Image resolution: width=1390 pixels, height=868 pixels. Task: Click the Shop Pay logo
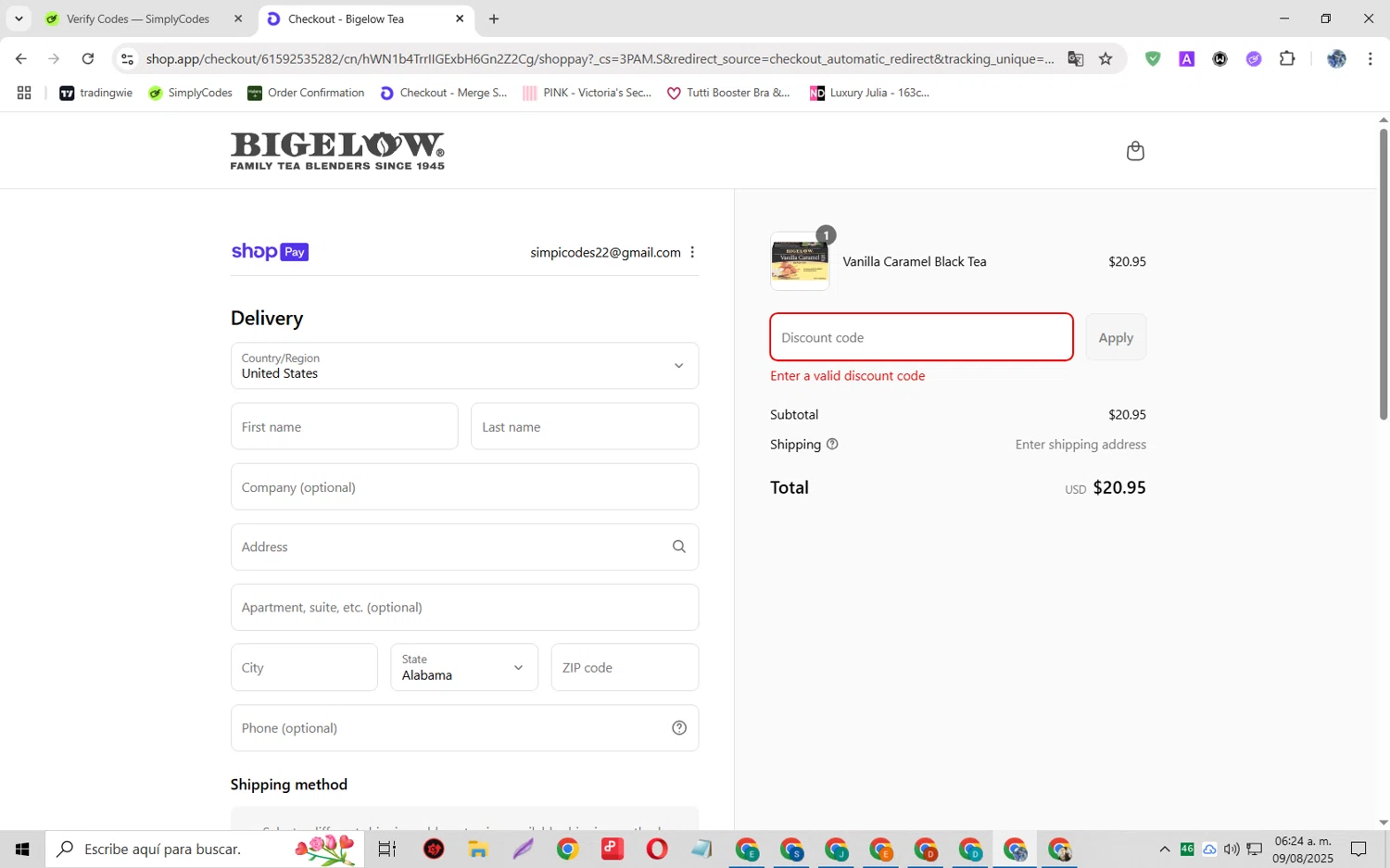[x=270, y=252]
